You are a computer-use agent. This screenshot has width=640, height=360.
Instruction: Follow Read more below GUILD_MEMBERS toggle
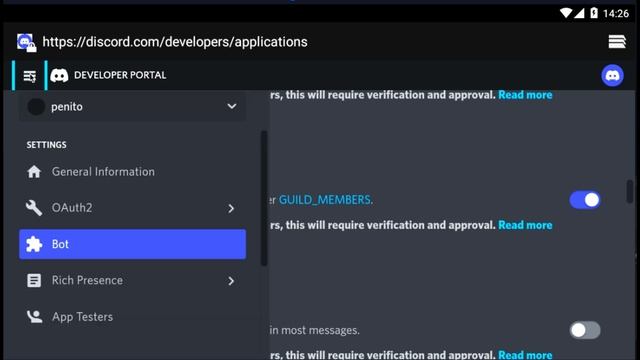(525, 225)
